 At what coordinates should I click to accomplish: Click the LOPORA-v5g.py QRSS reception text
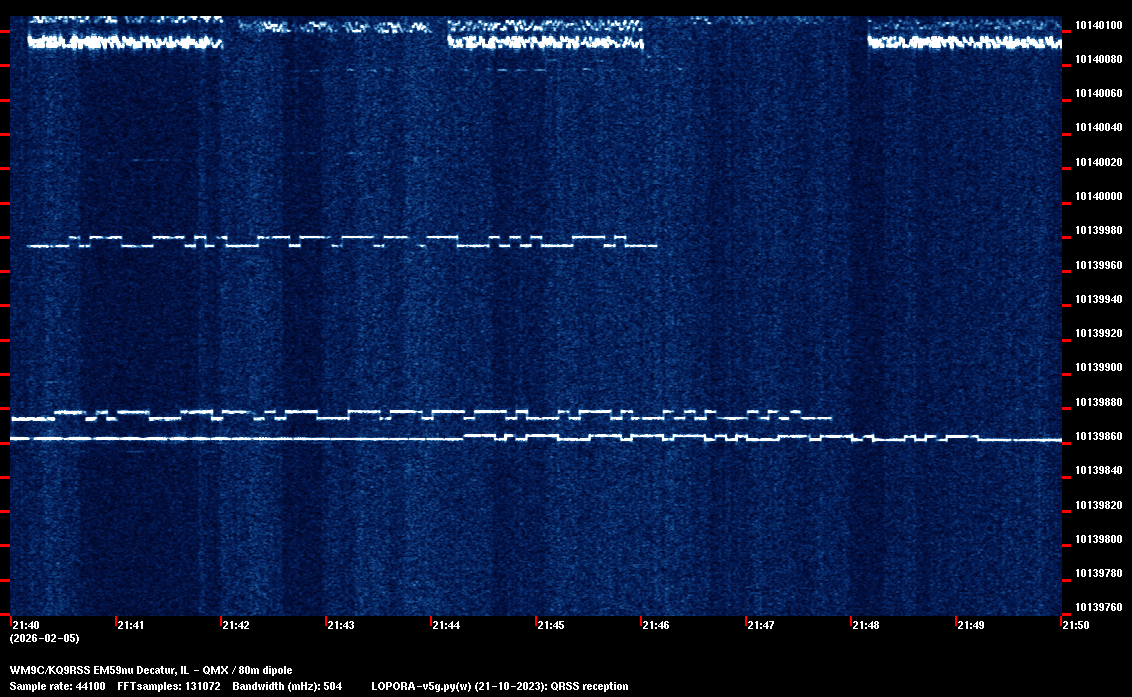point(499,686)
